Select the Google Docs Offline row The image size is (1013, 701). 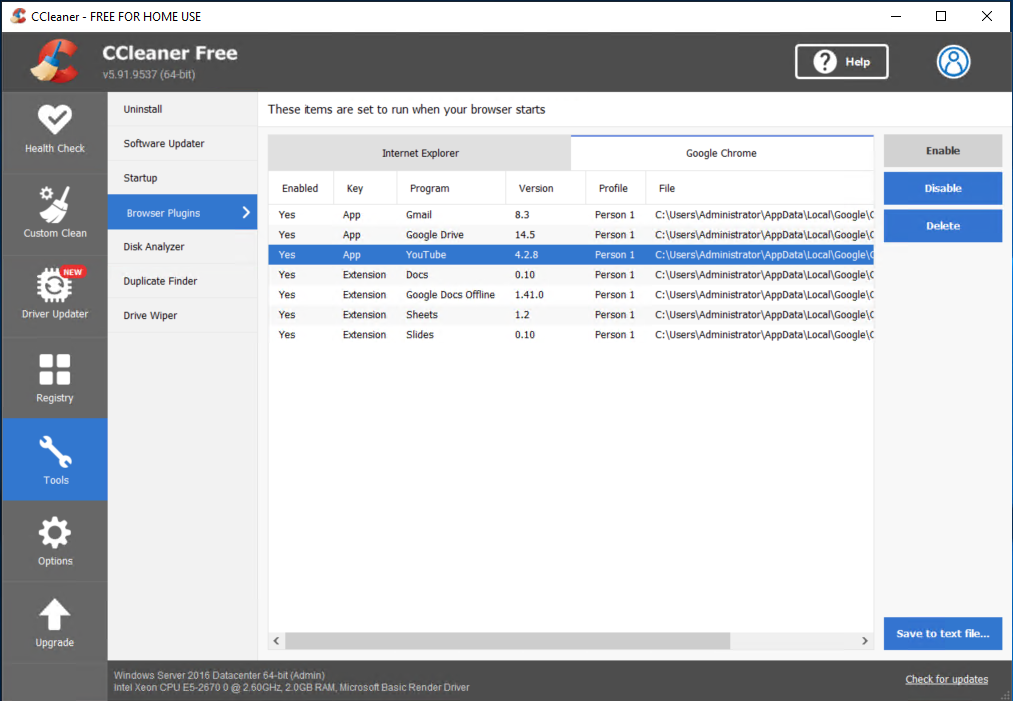point(571,295)
